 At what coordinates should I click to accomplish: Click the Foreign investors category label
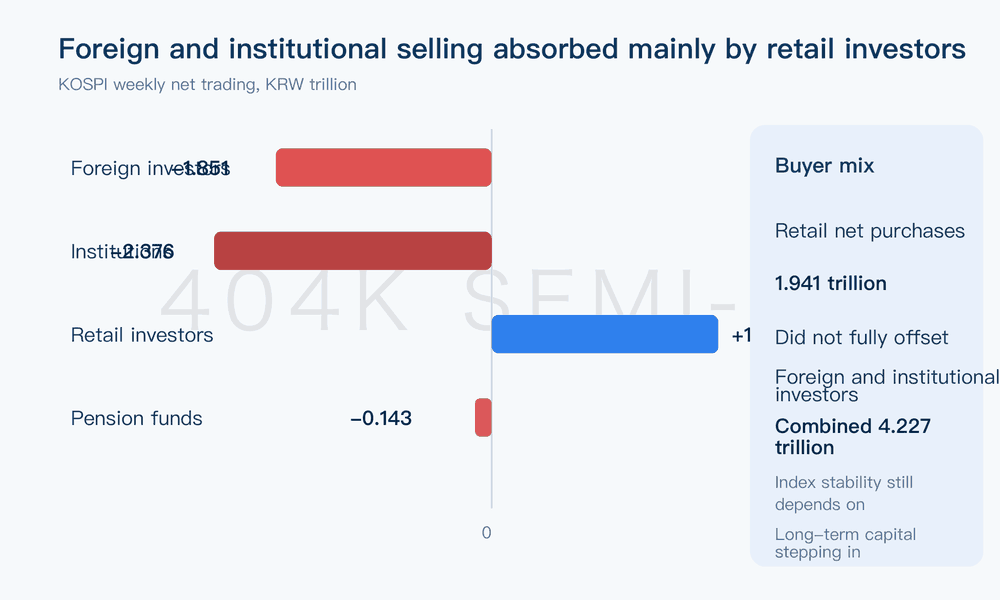[x=149, y=168]
